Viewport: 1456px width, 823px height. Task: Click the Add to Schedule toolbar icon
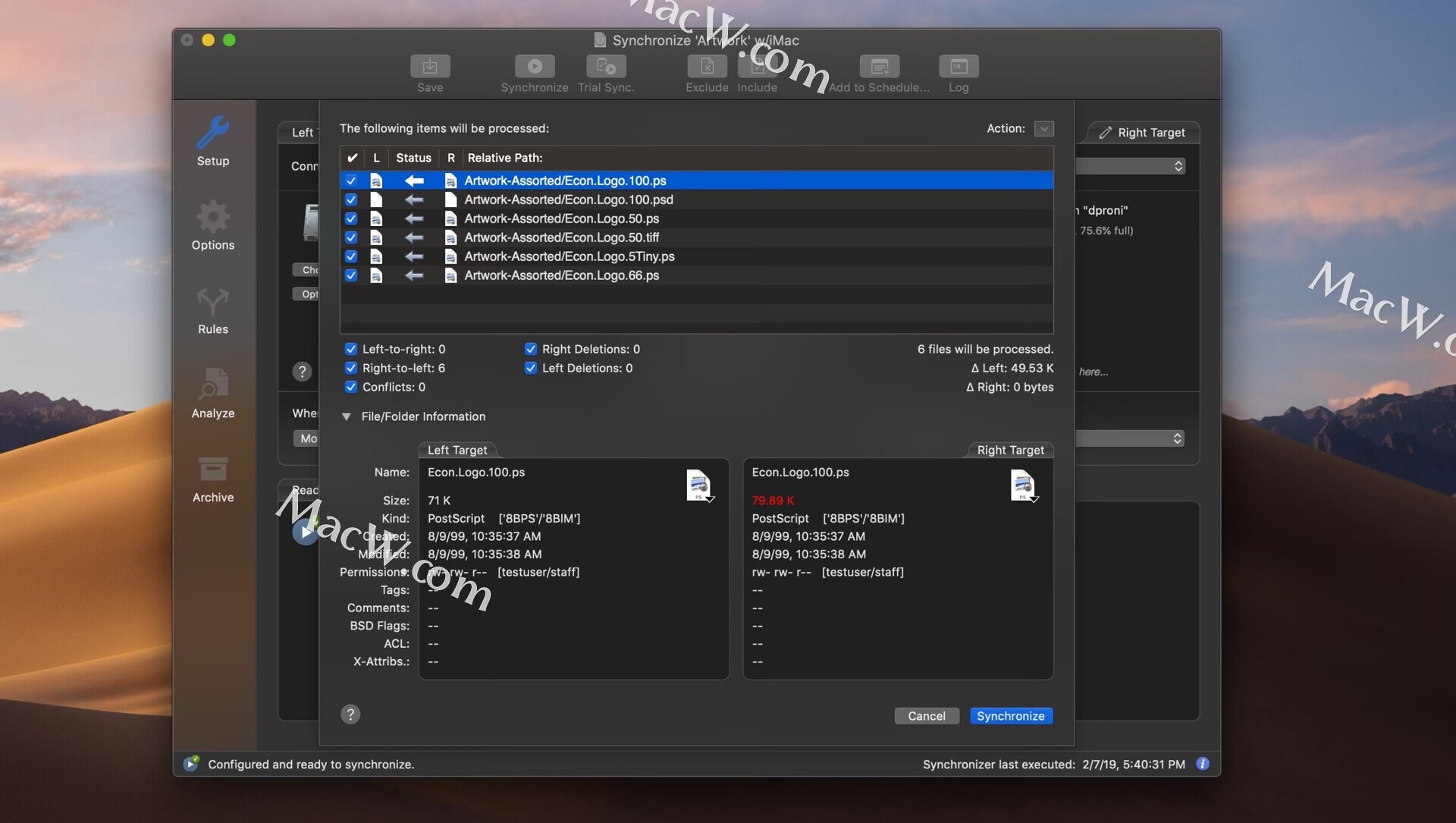coord(879,67)
